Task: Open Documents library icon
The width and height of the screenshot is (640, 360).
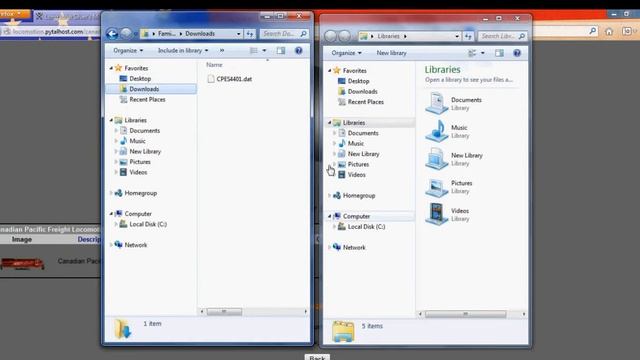Action: click(x=437, y=103)
